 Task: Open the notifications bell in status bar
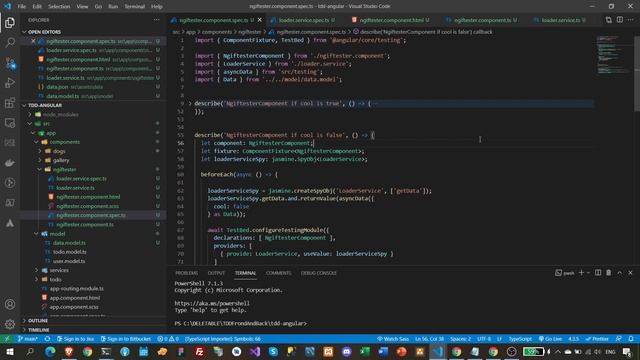631,339
